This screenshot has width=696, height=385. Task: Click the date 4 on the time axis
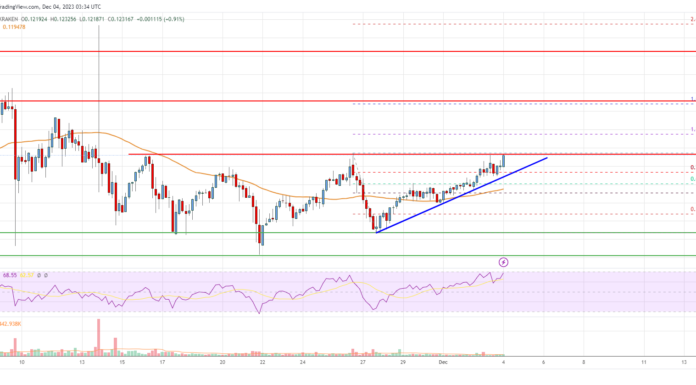tap(503, 362)
